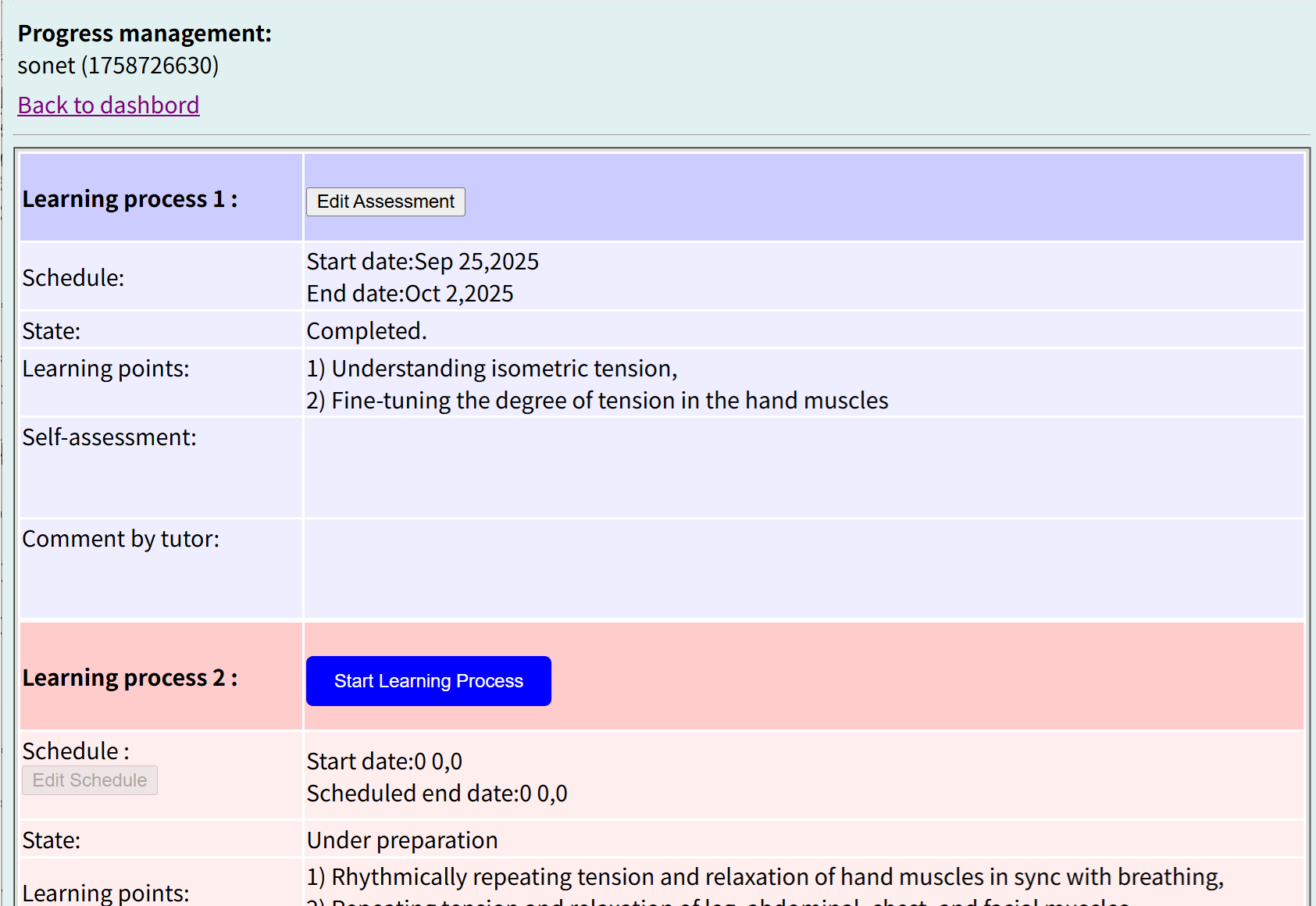
Task: Click the Start date 0 0,0 text
Action: click(384, 762)
